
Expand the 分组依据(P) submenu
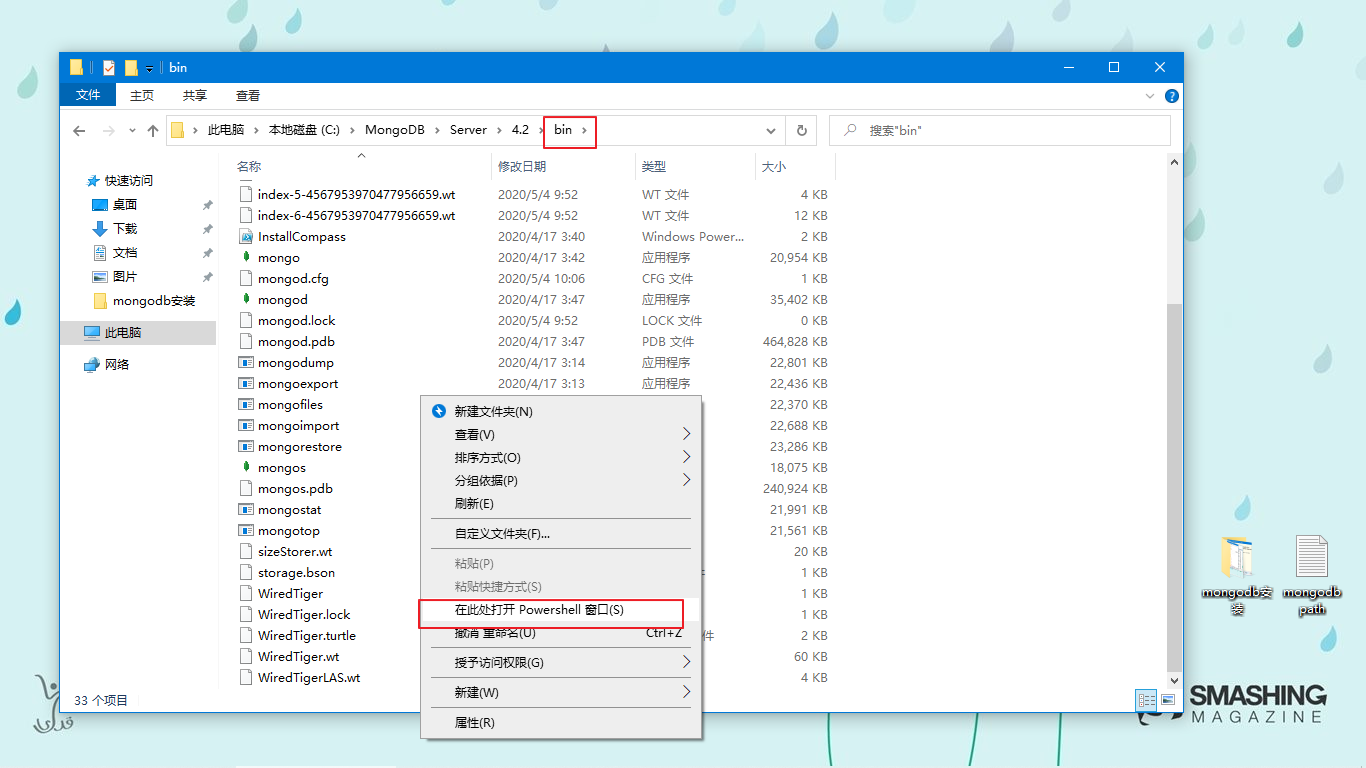tap(687, 480)
